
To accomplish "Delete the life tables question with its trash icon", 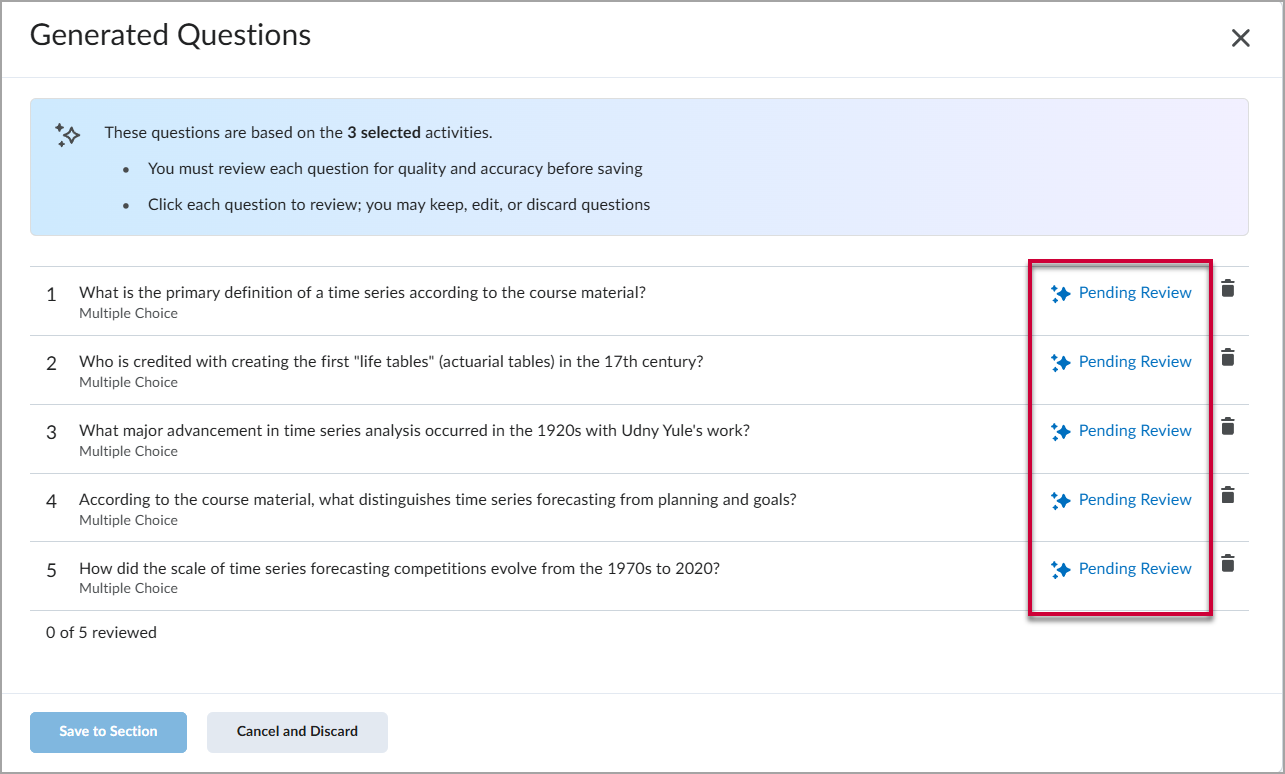I will [1228, 358].
